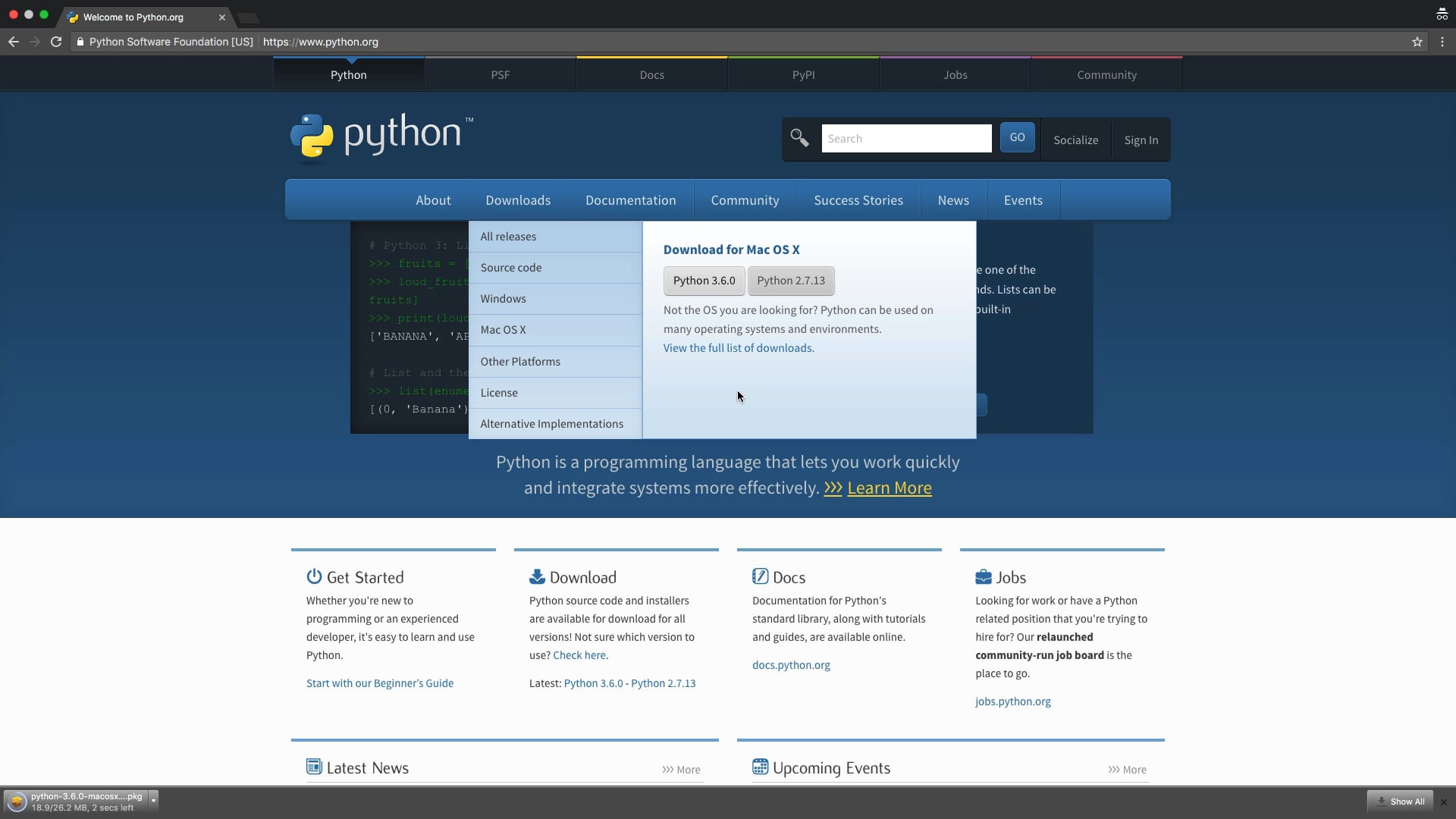This screenshot has width=1456, height=819.
Task: Reload the page
Action: tap(56, 42)
